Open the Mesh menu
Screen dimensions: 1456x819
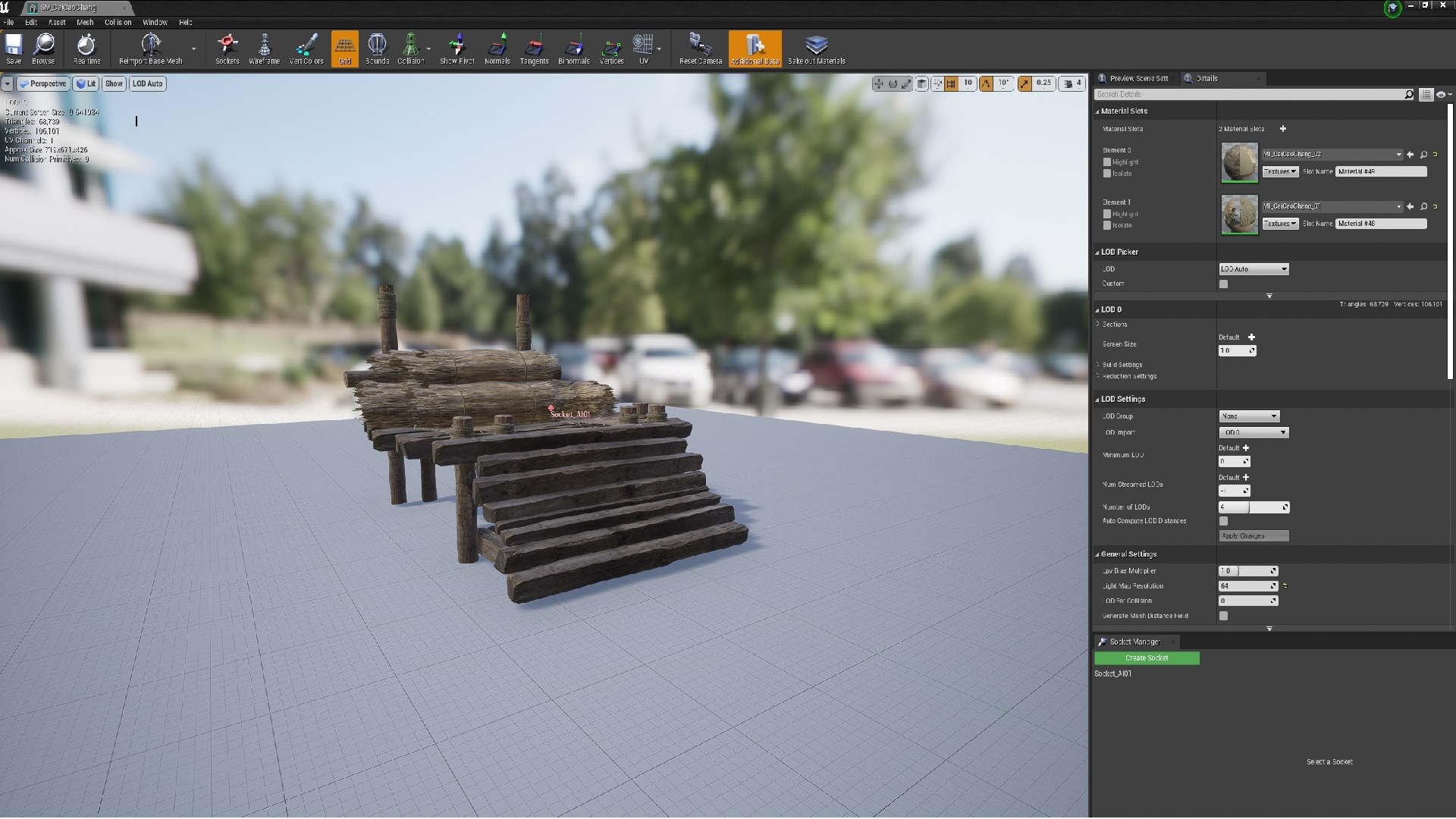tap(84, 22)
